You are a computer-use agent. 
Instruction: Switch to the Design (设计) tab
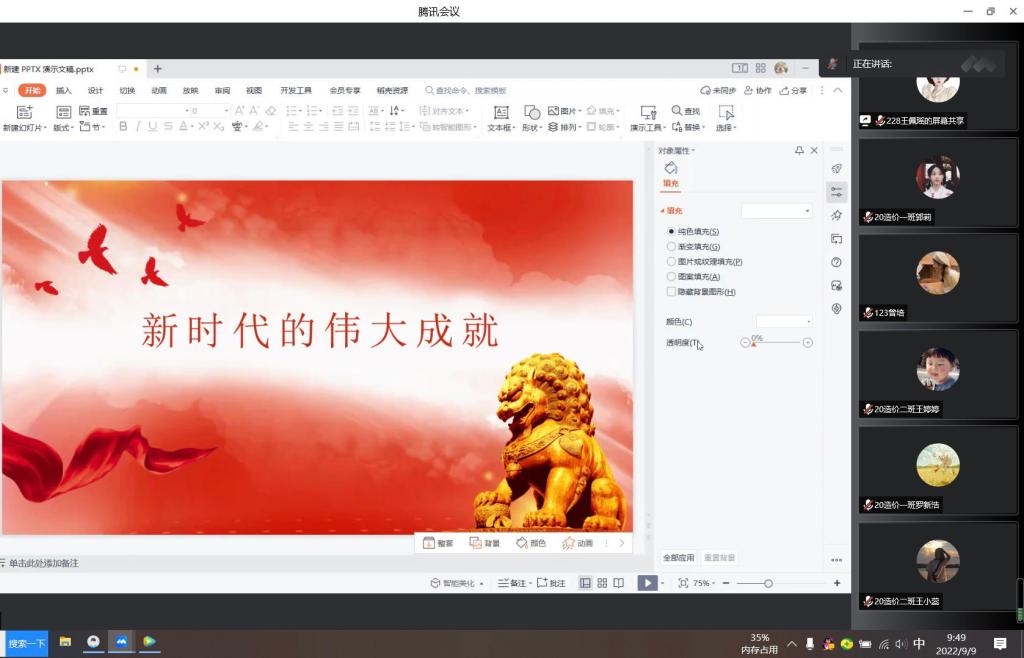(x=95, y=90)
